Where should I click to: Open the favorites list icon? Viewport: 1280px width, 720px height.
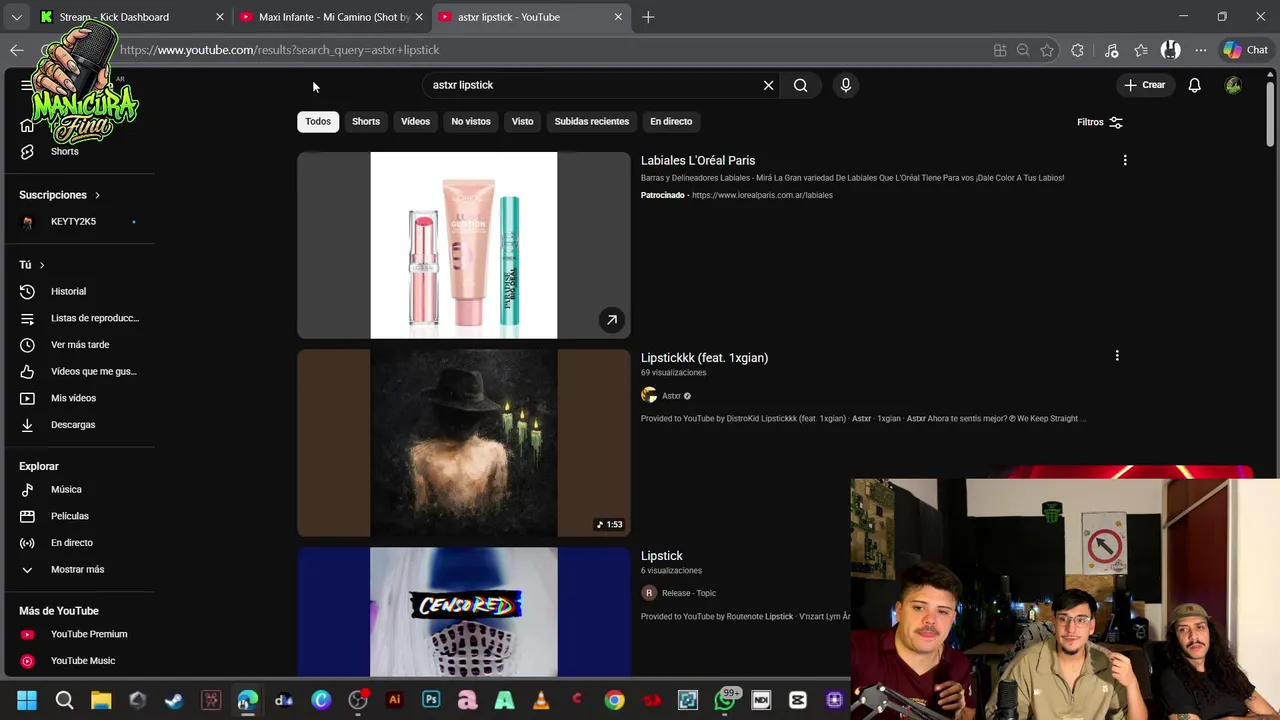[x=1141, y=50]
